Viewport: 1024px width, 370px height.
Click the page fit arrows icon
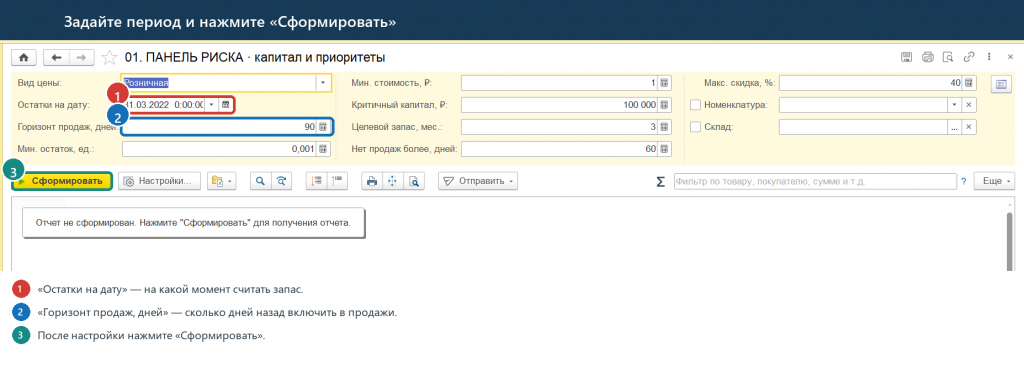coord(393,181)
